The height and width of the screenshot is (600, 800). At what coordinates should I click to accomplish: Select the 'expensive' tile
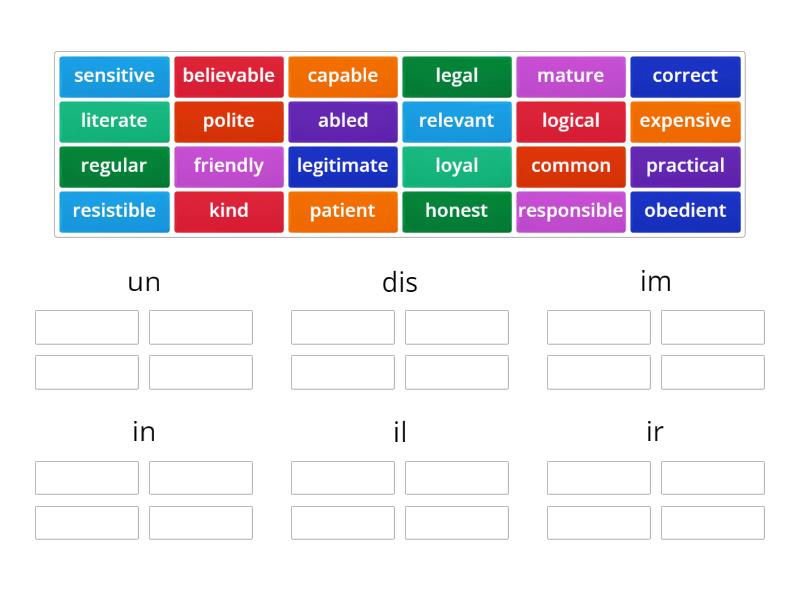coord(685,121)
